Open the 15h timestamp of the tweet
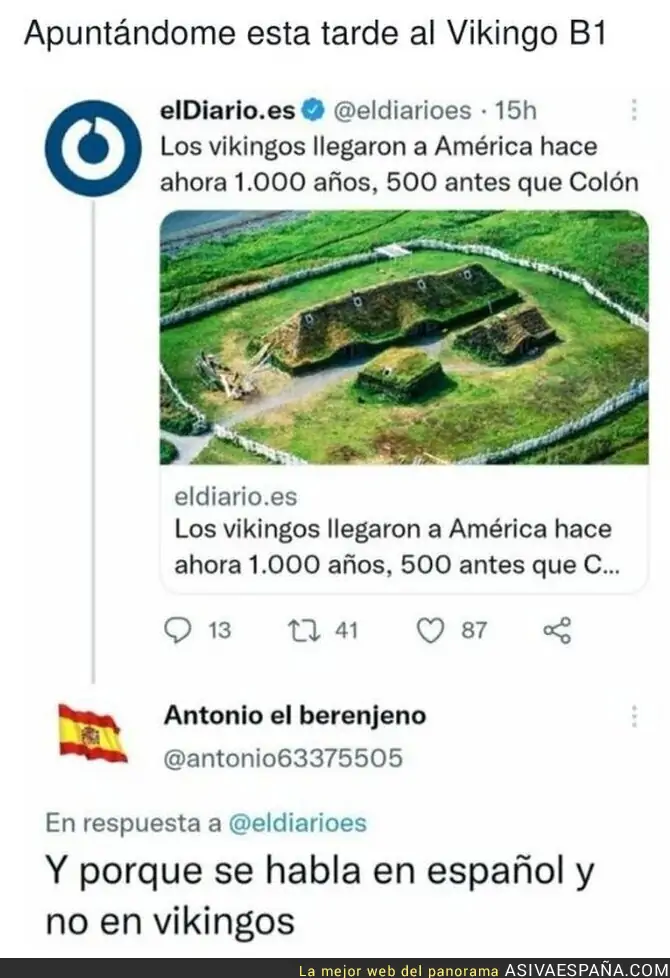This screenshot has height=978, width=670. click(515, 110)
